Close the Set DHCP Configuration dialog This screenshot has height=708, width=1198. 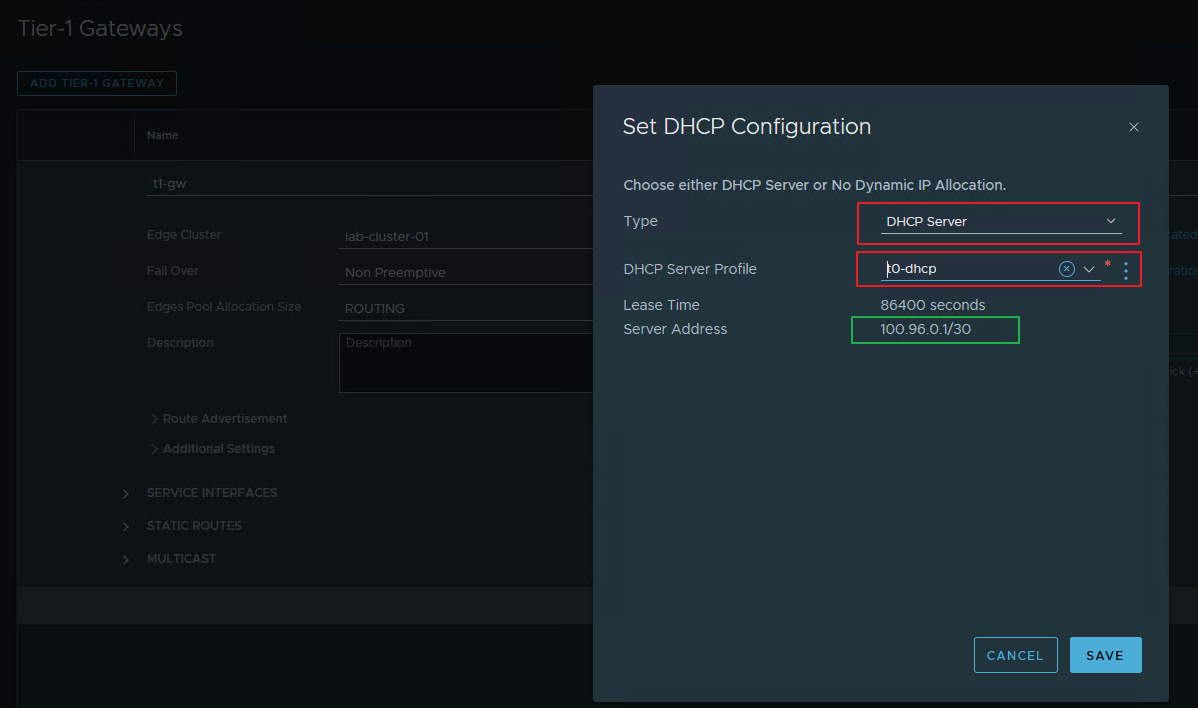1133,127
